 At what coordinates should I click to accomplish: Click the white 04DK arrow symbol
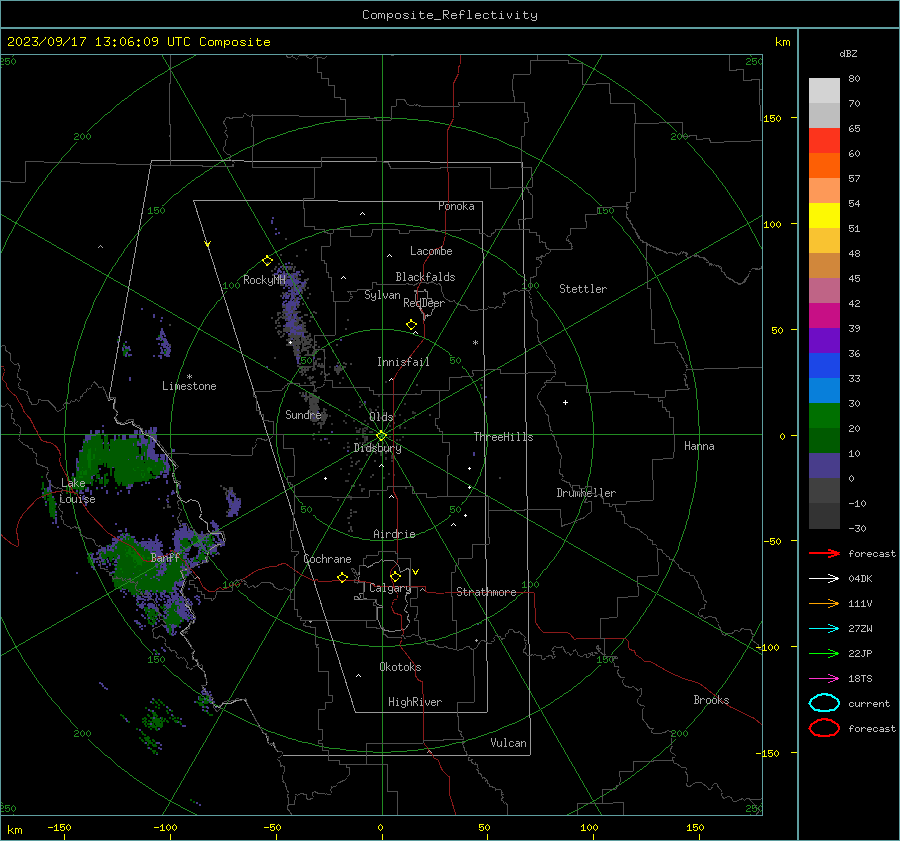pyautogui.click(x=824, y=579)
